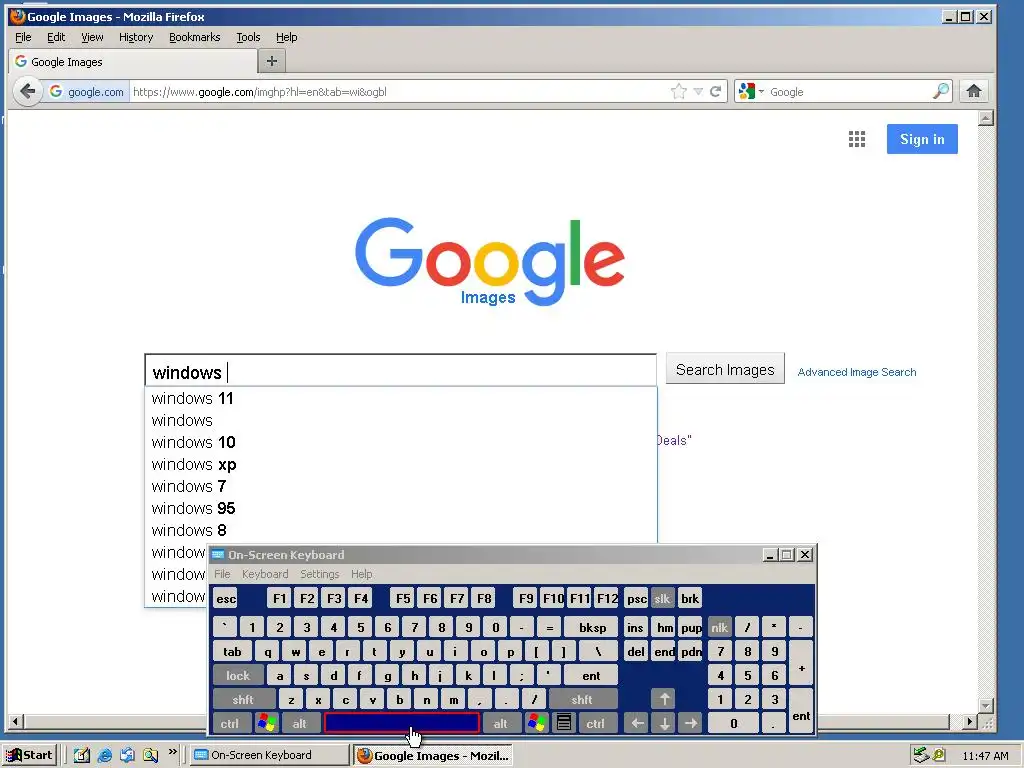This screenshot has height=768, width=1024.
Task: Select suggestion windows 11
Action: point(400,398)
